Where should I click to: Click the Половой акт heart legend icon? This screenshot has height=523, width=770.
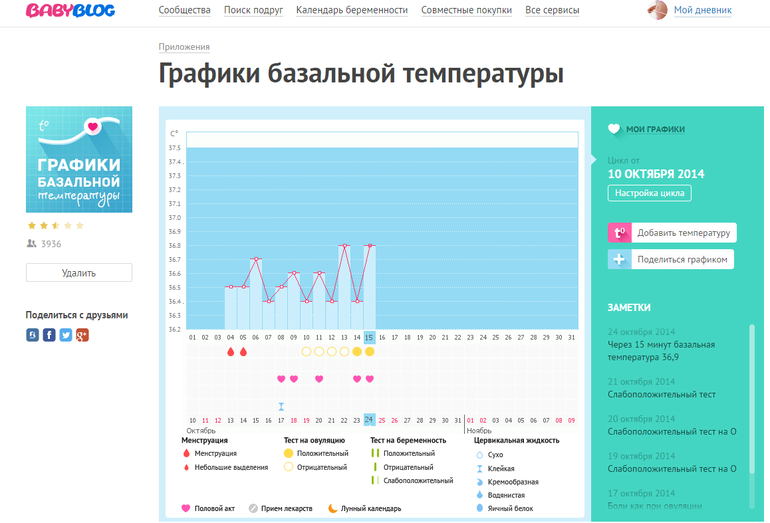coord(186,508)
